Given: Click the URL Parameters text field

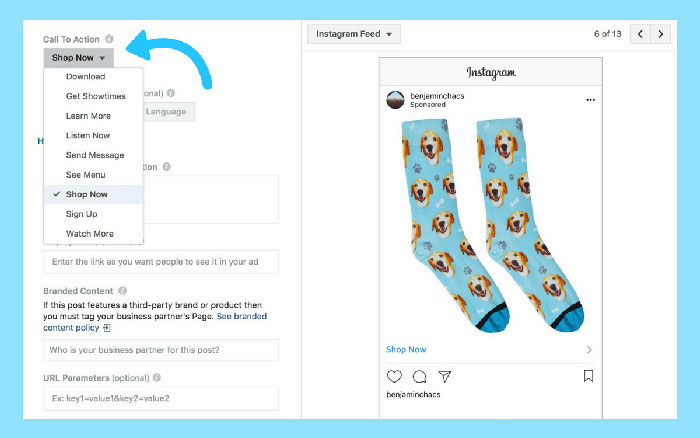Looking at the screenshot, I should coord(160,398).
